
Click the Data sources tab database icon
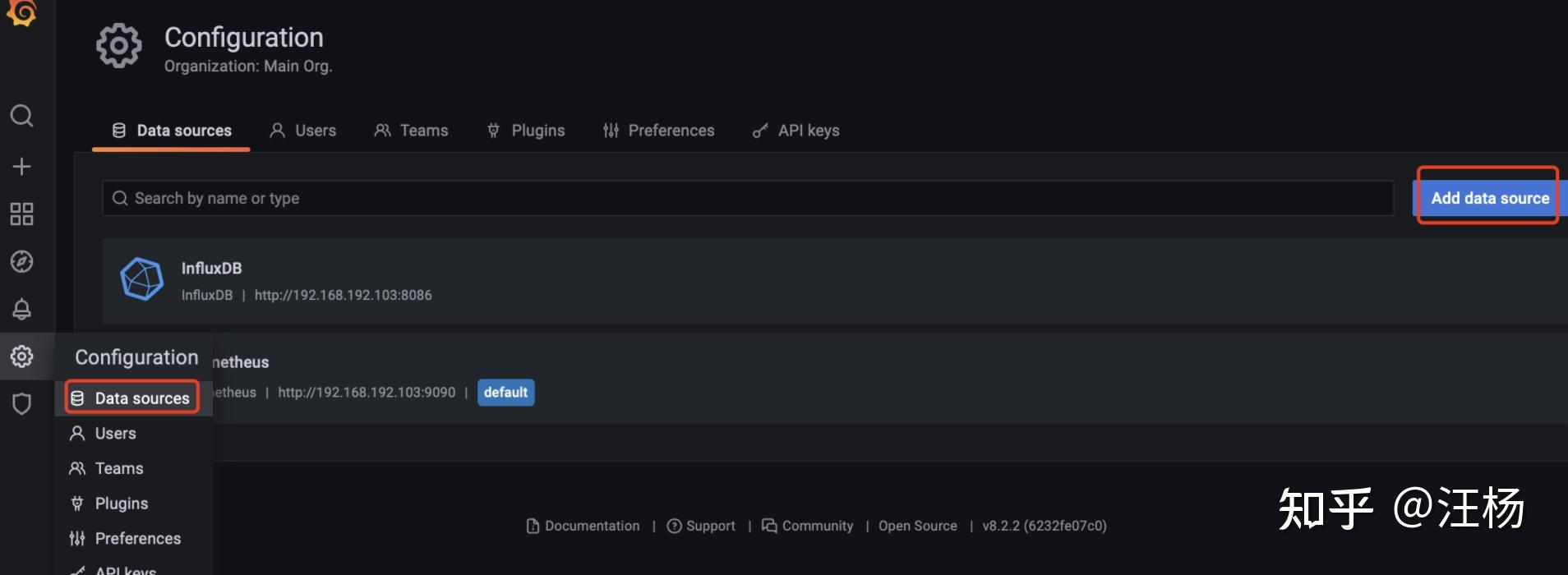click(x=119, y=131)
